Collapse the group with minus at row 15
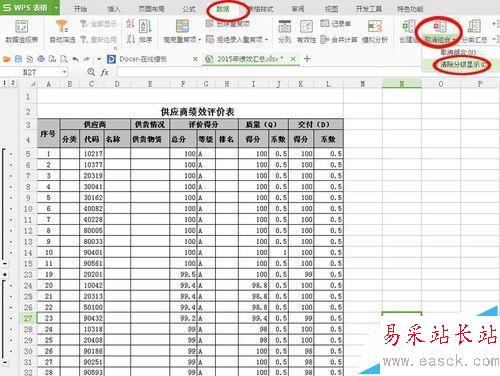Screen dimensions: 500x376 point(5,264)
